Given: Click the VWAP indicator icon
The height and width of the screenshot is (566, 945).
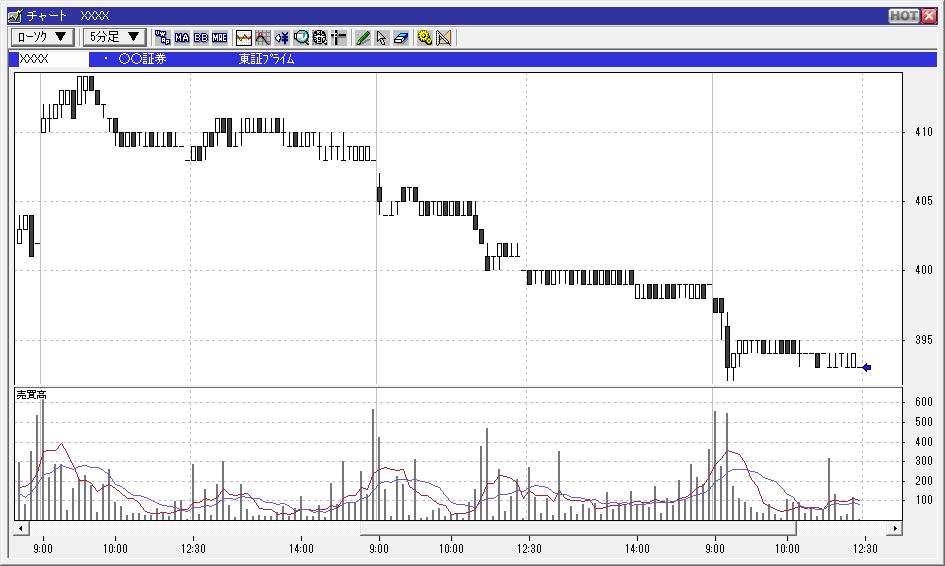Looking at the screenshot, I should pyautogui.click(x=162, y=38).
